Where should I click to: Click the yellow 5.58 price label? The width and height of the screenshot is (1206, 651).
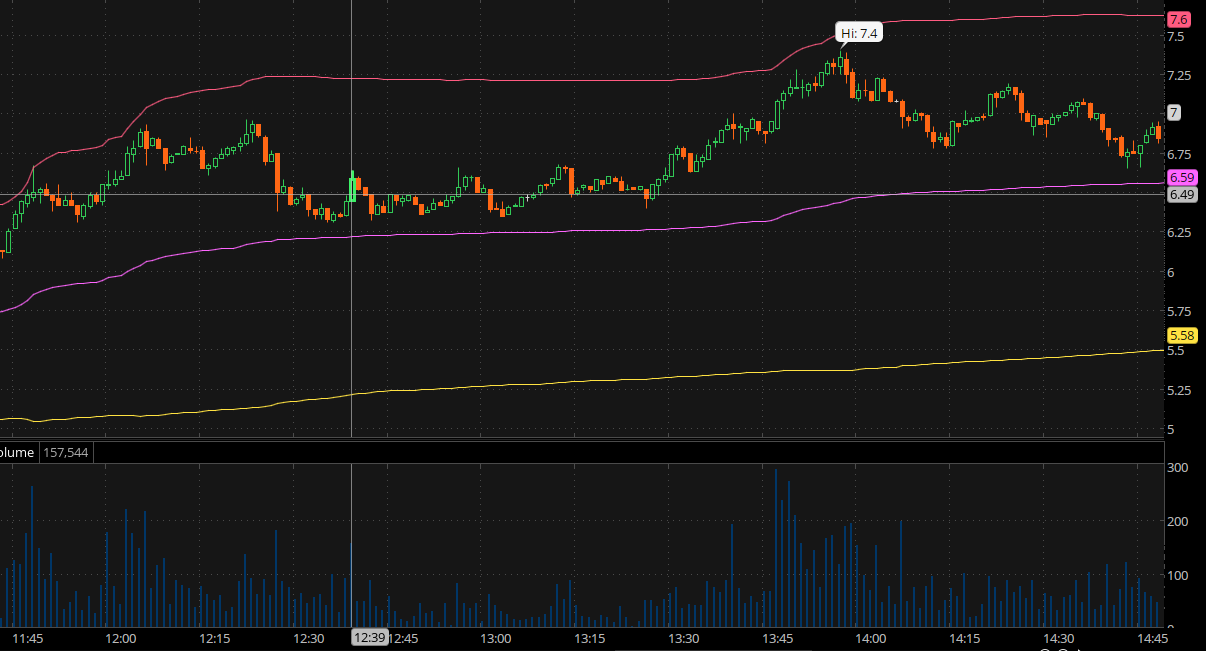pos(1182,335)
